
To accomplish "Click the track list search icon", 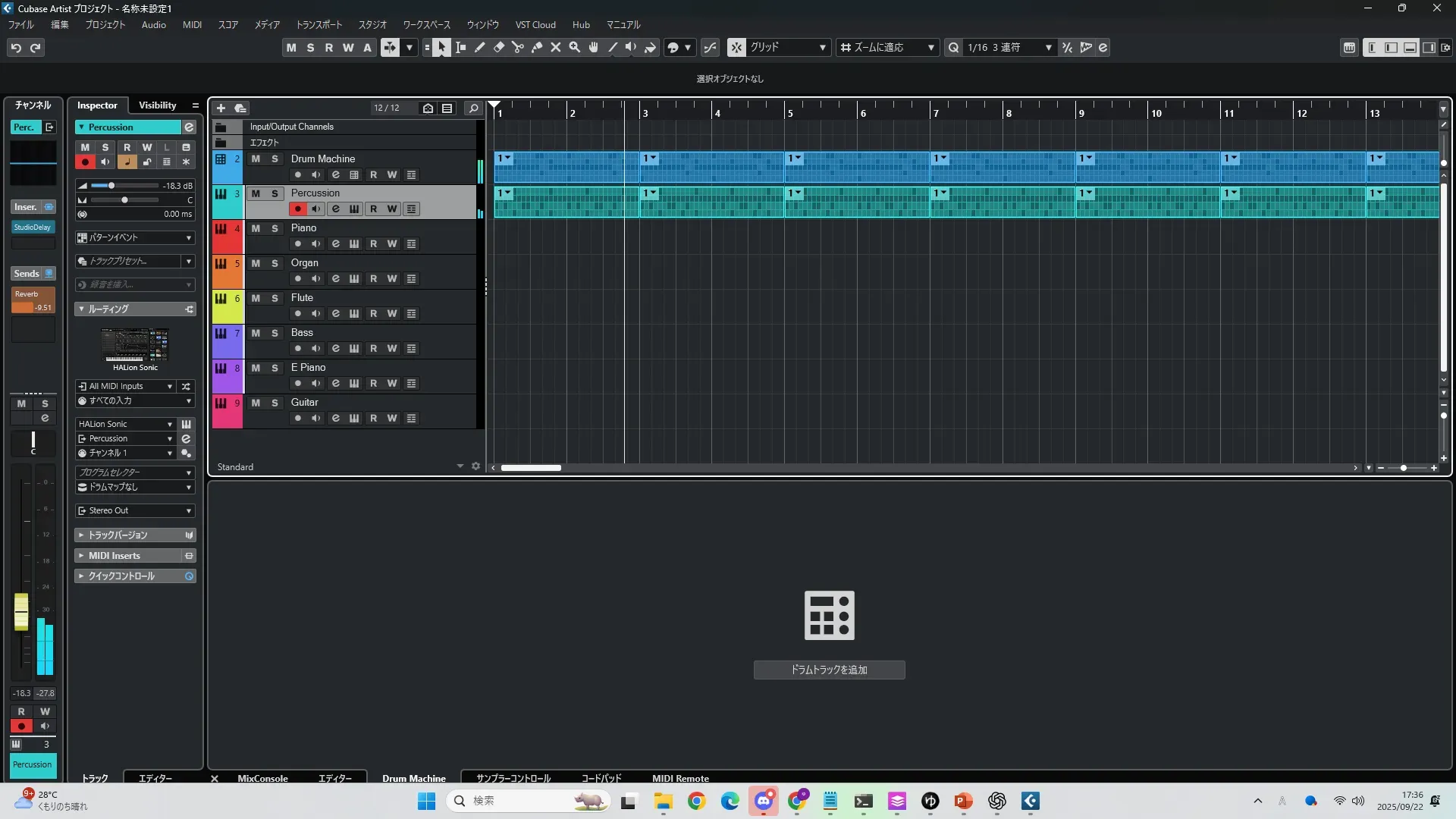I will pyautogui.click(x=473, y=108).
